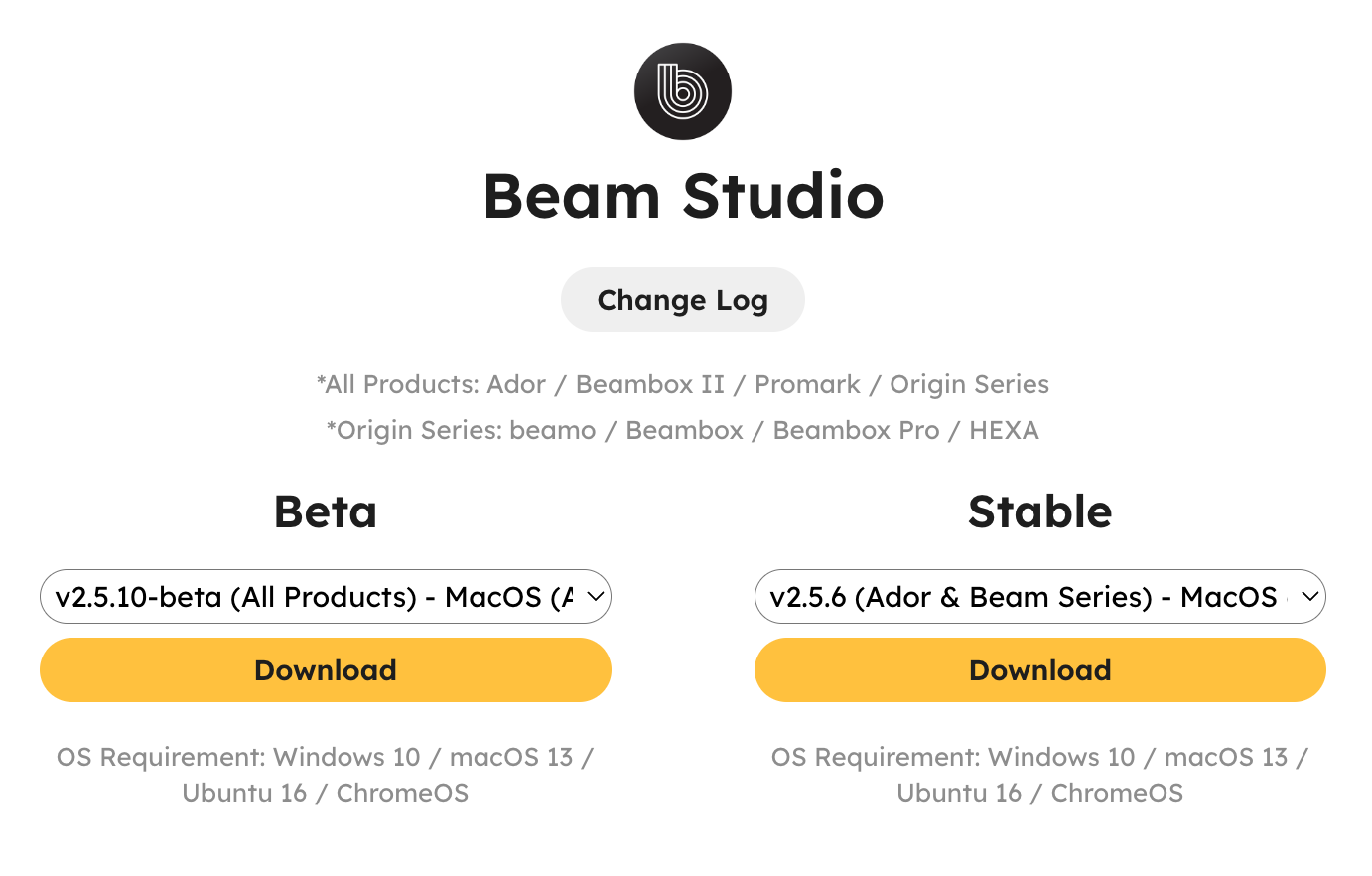Click beamo in the Origin Series line

pos(553,431)
